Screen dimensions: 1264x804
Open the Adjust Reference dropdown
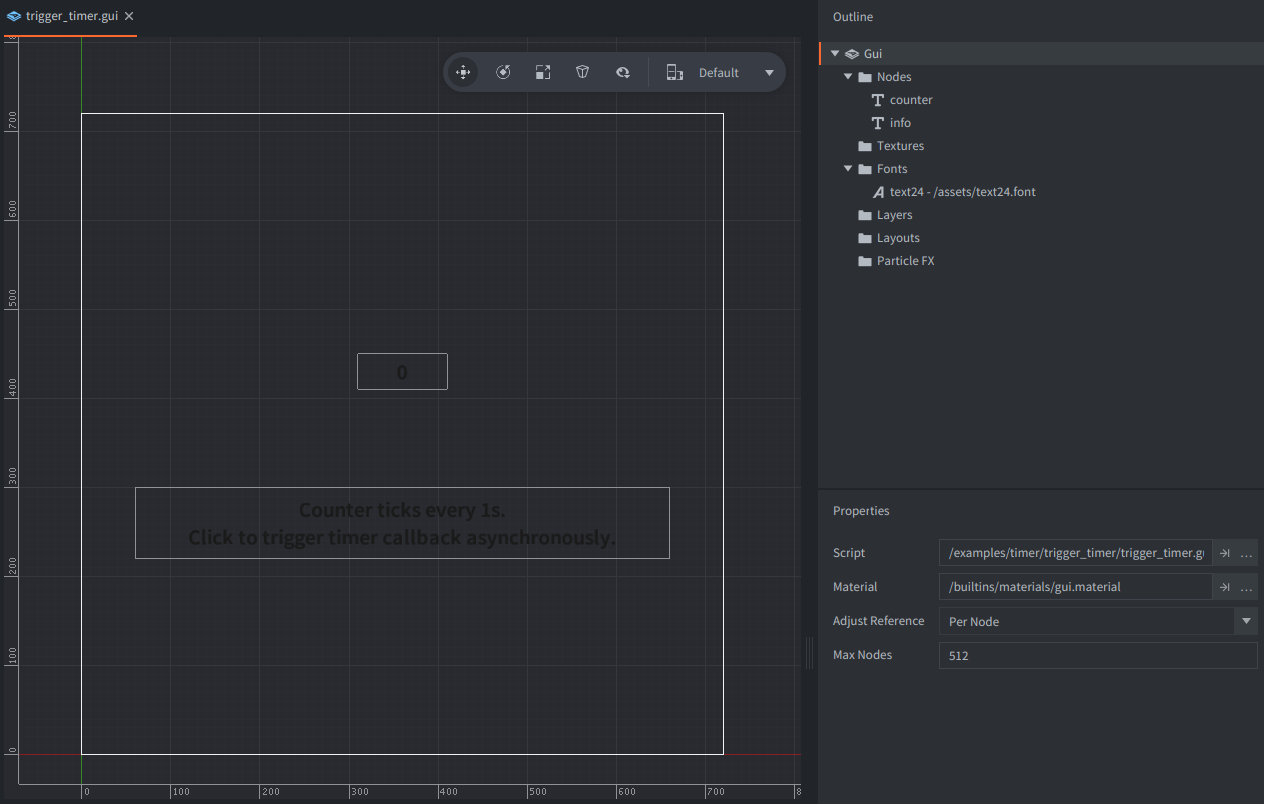(1245, 621)
